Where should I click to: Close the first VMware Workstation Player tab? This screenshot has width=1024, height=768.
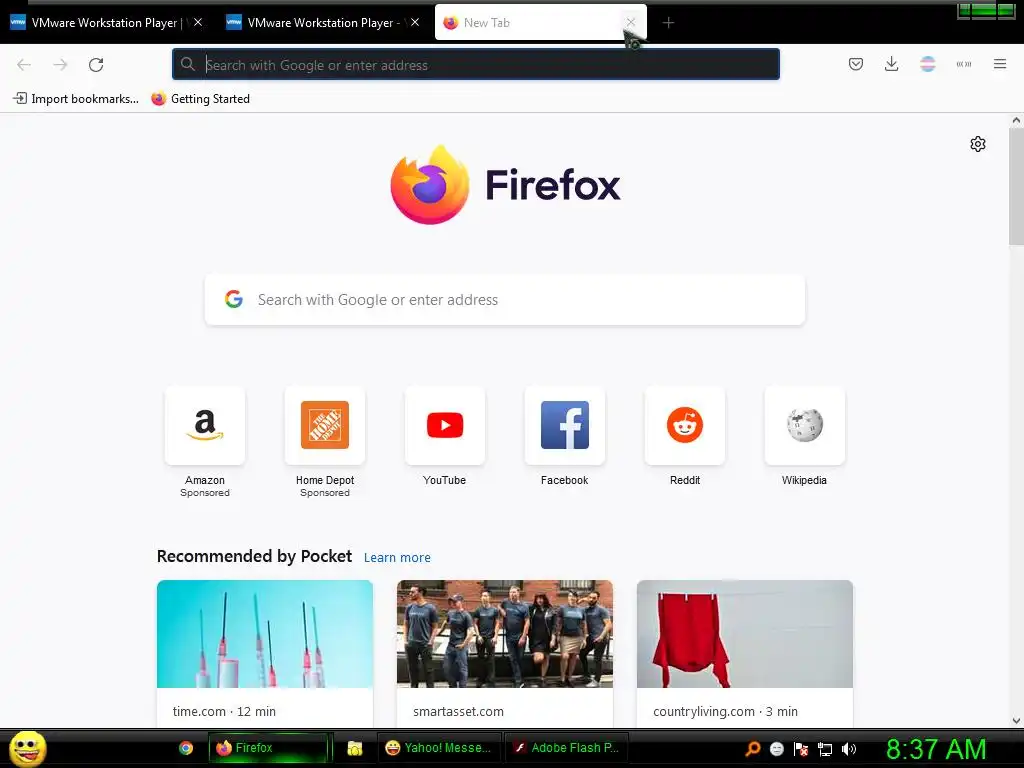pyautogui.click(x=198, y=22)
